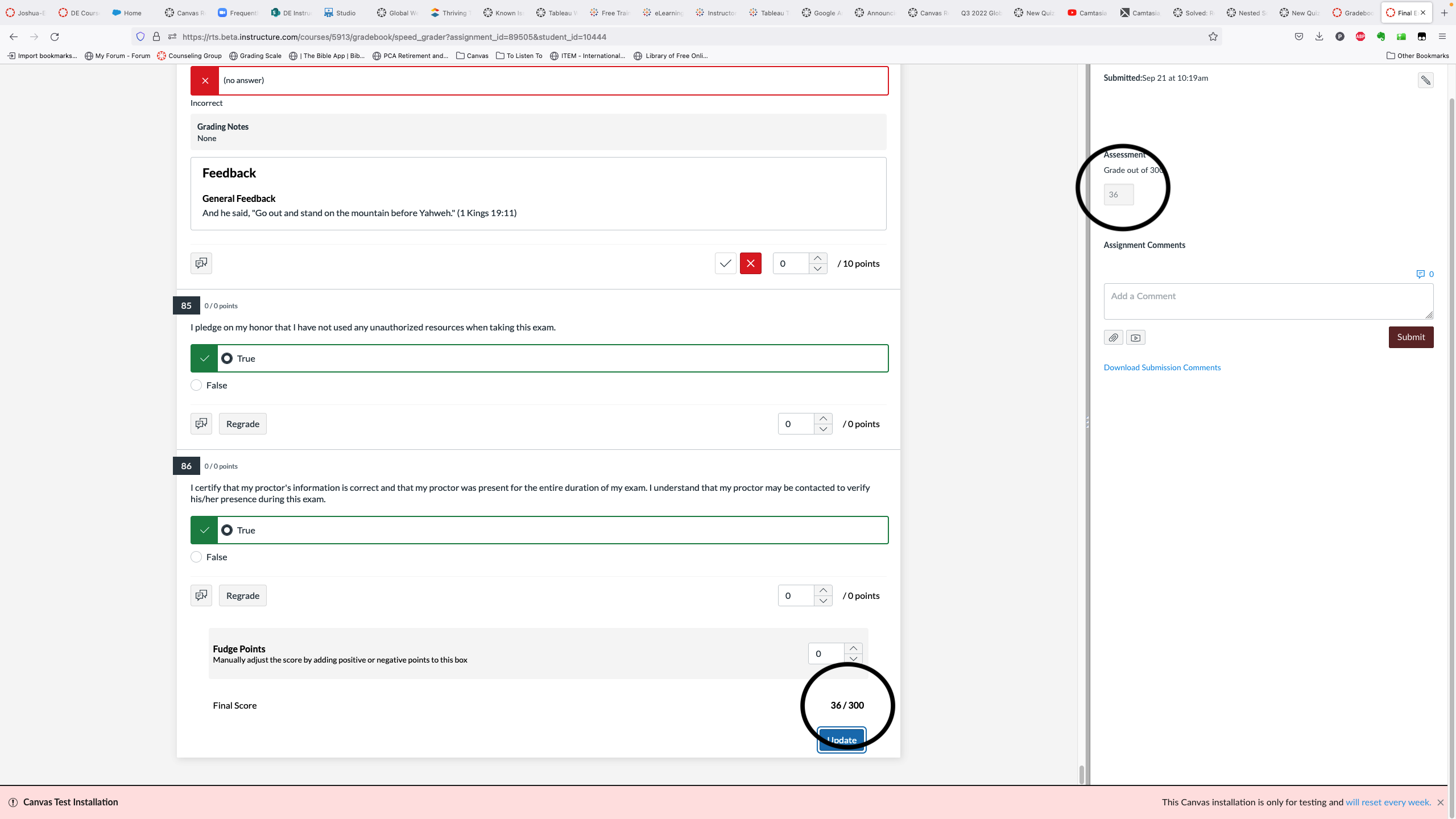Dismiss the Canvas Test Installation banner
This screenshot has width=1456, height=819.
coord(1440,803)
